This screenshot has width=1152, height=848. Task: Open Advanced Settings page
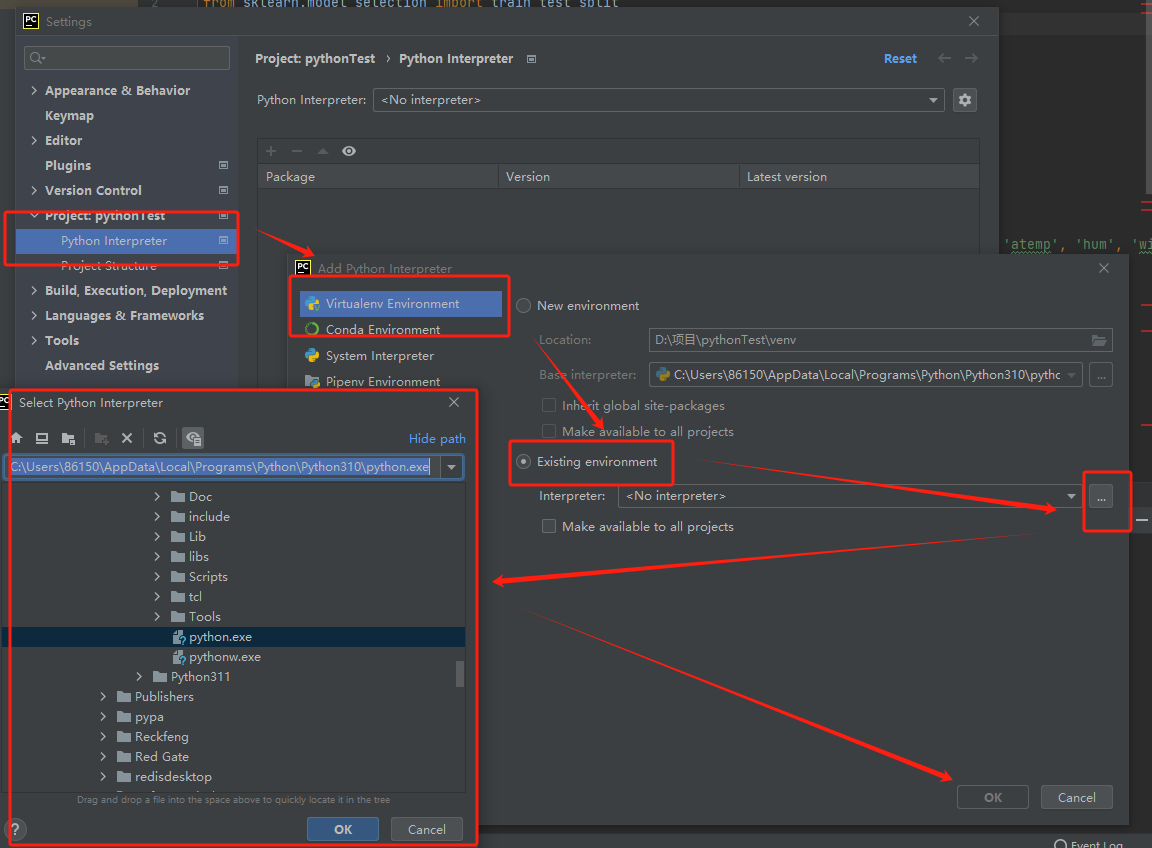[101, 365]
